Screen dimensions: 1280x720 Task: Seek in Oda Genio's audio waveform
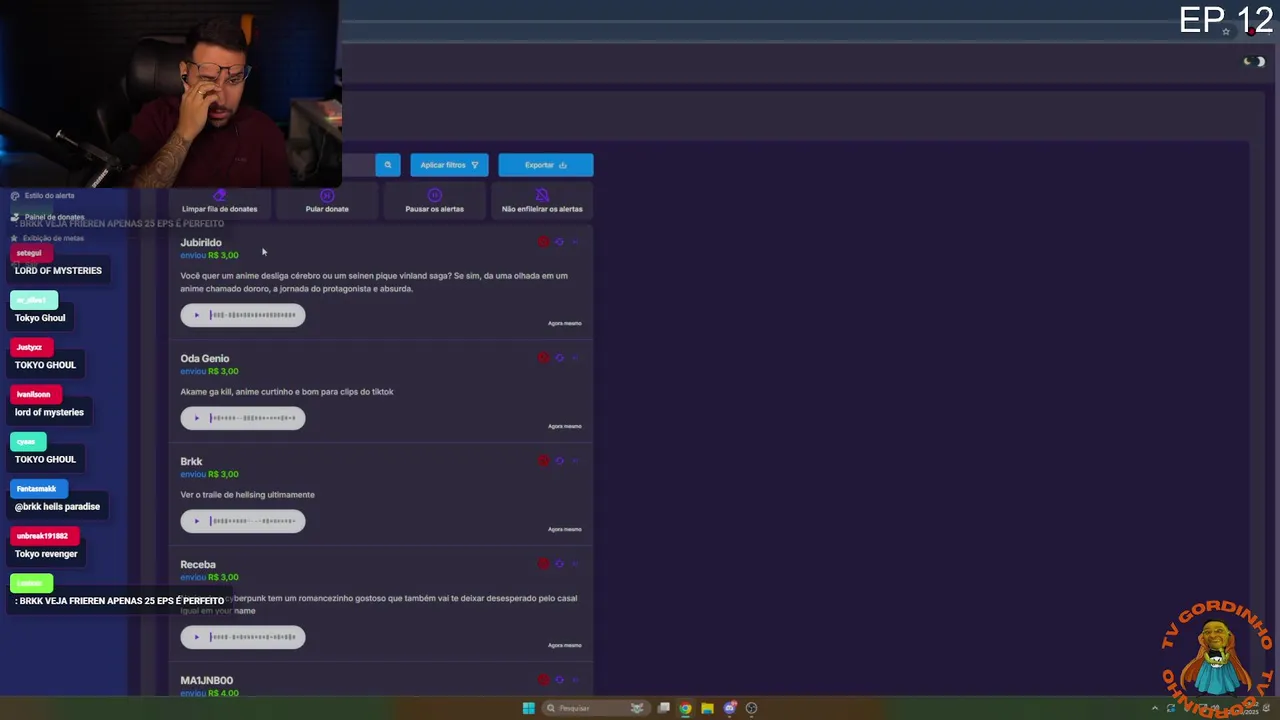click(x=253, y=418)
